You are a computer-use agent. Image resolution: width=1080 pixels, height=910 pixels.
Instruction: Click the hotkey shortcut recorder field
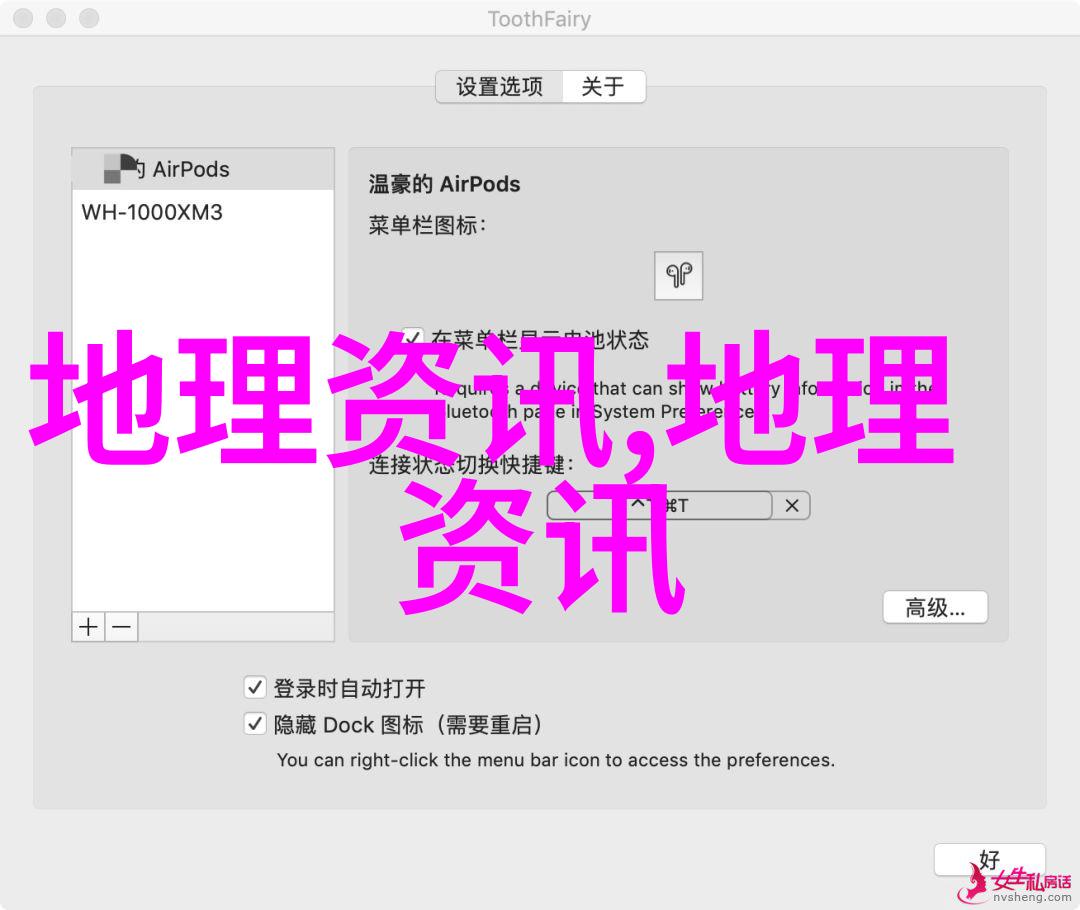(659, 506)
